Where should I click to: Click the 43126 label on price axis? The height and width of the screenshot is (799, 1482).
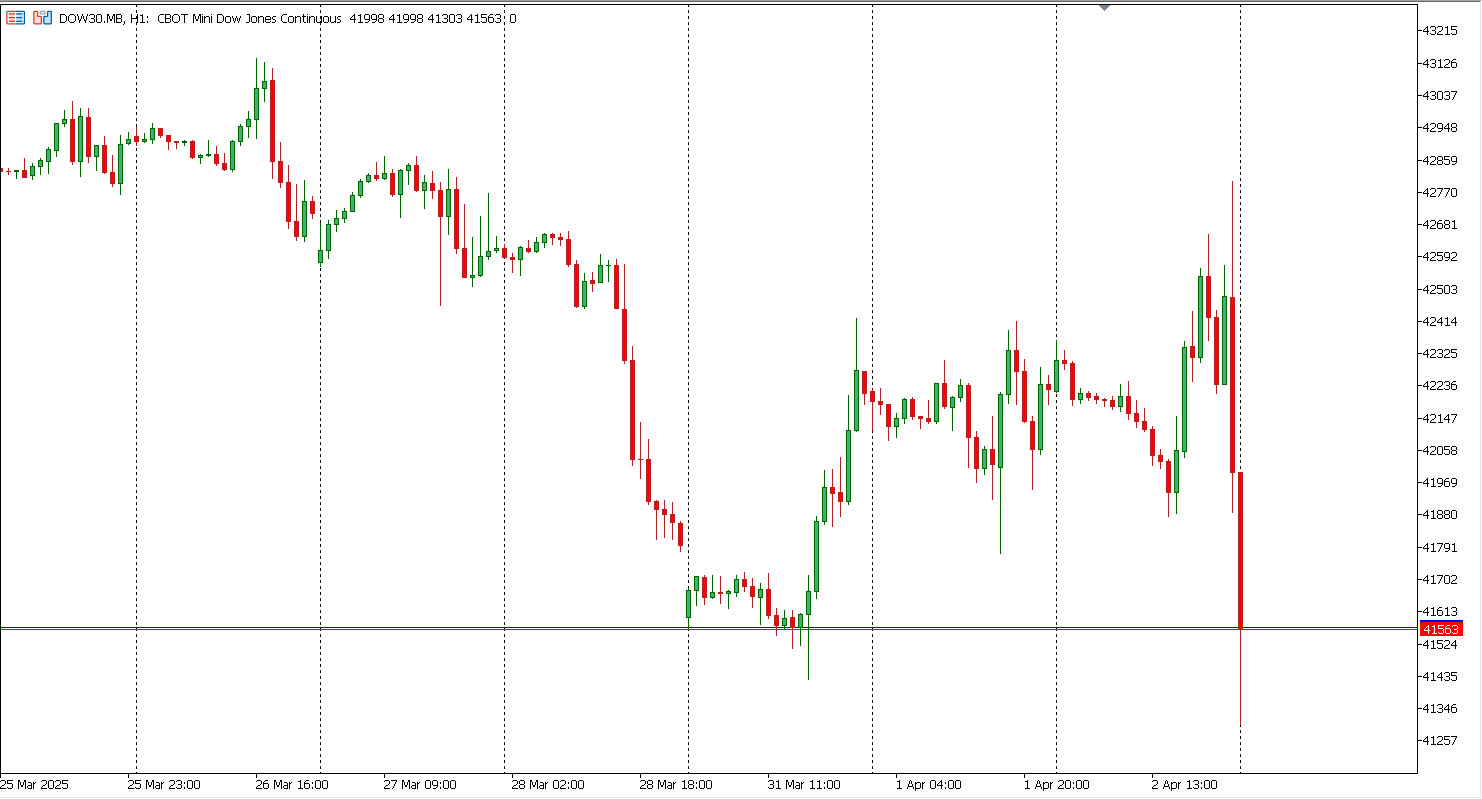[1441, 63]
